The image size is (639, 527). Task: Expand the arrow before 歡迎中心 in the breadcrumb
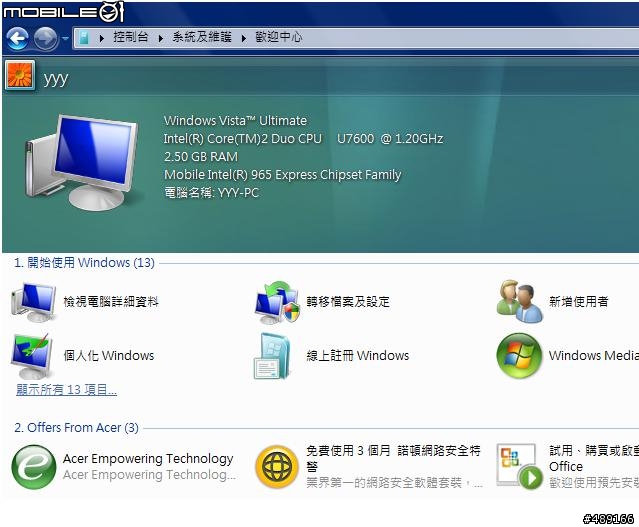(244, 38)
